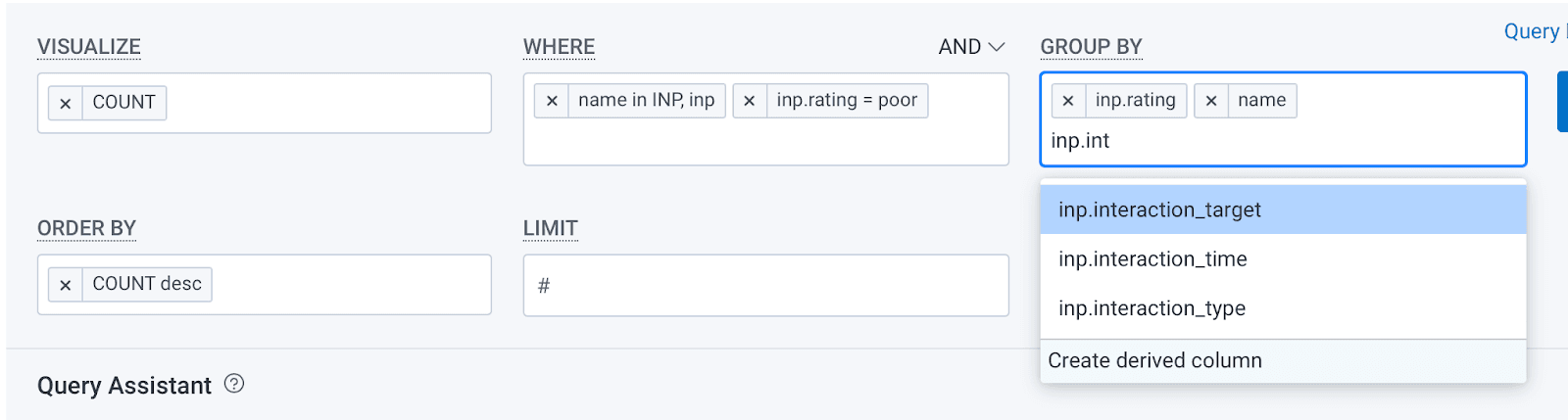Screen dimensions: 1568x420
Task: Focus the GROUP BY text input
Action: (x=1274, y=141)
